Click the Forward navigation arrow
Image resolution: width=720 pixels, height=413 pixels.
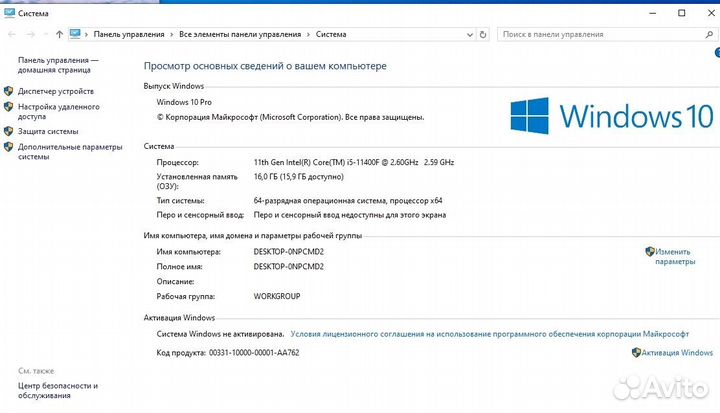[x=31, y=34]
